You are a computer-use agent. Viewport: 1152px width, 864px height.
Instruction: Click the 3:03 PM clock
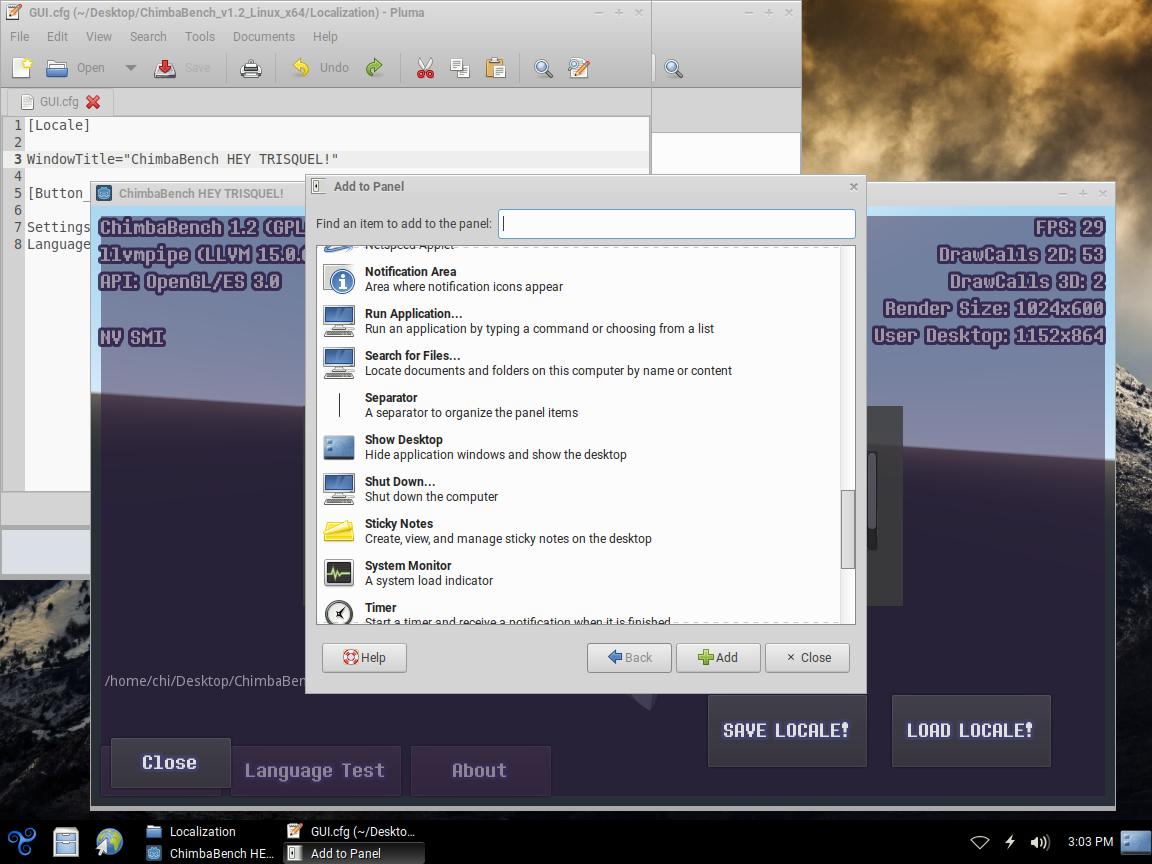coord(1090,842)
